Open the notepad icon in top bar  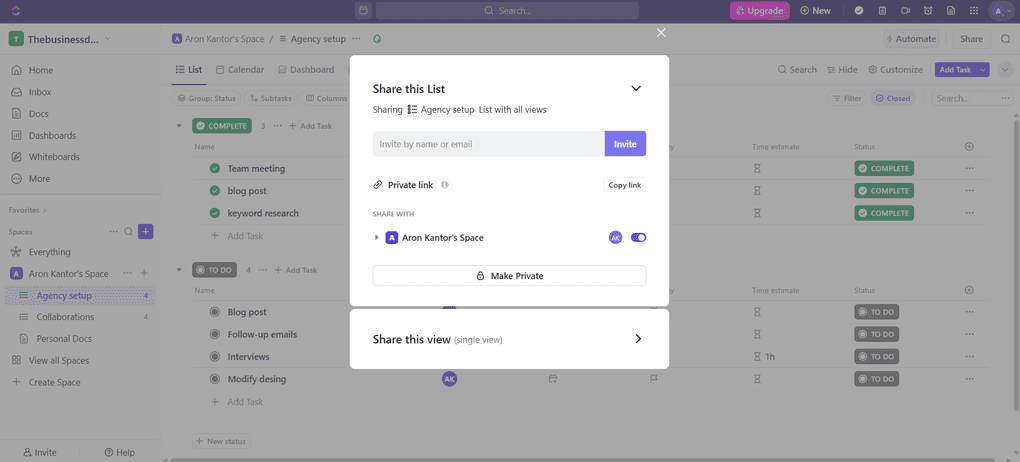tap(882, 10)
